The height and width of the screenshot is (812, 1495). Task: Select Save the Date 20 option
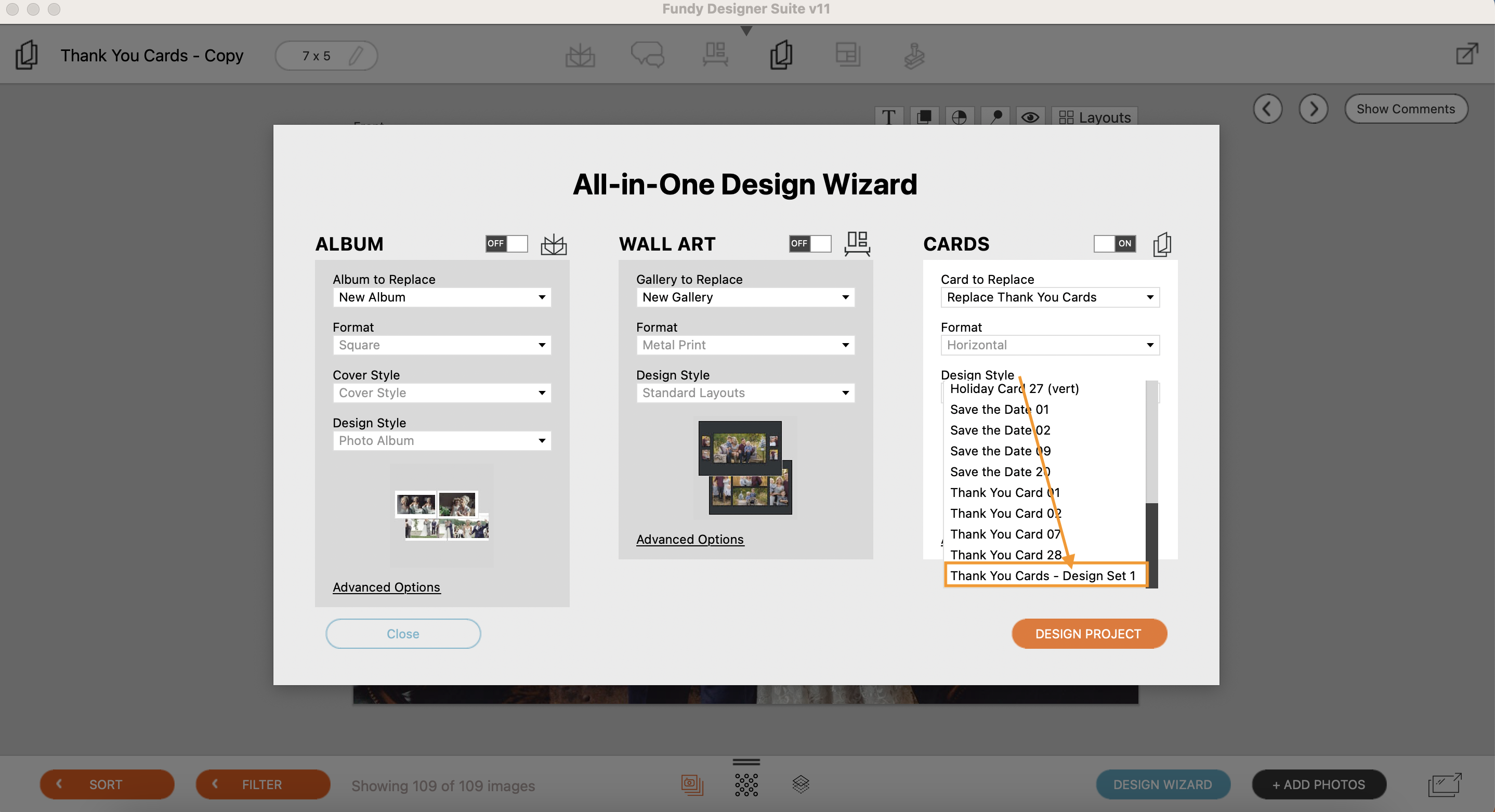click(1045, 472)
